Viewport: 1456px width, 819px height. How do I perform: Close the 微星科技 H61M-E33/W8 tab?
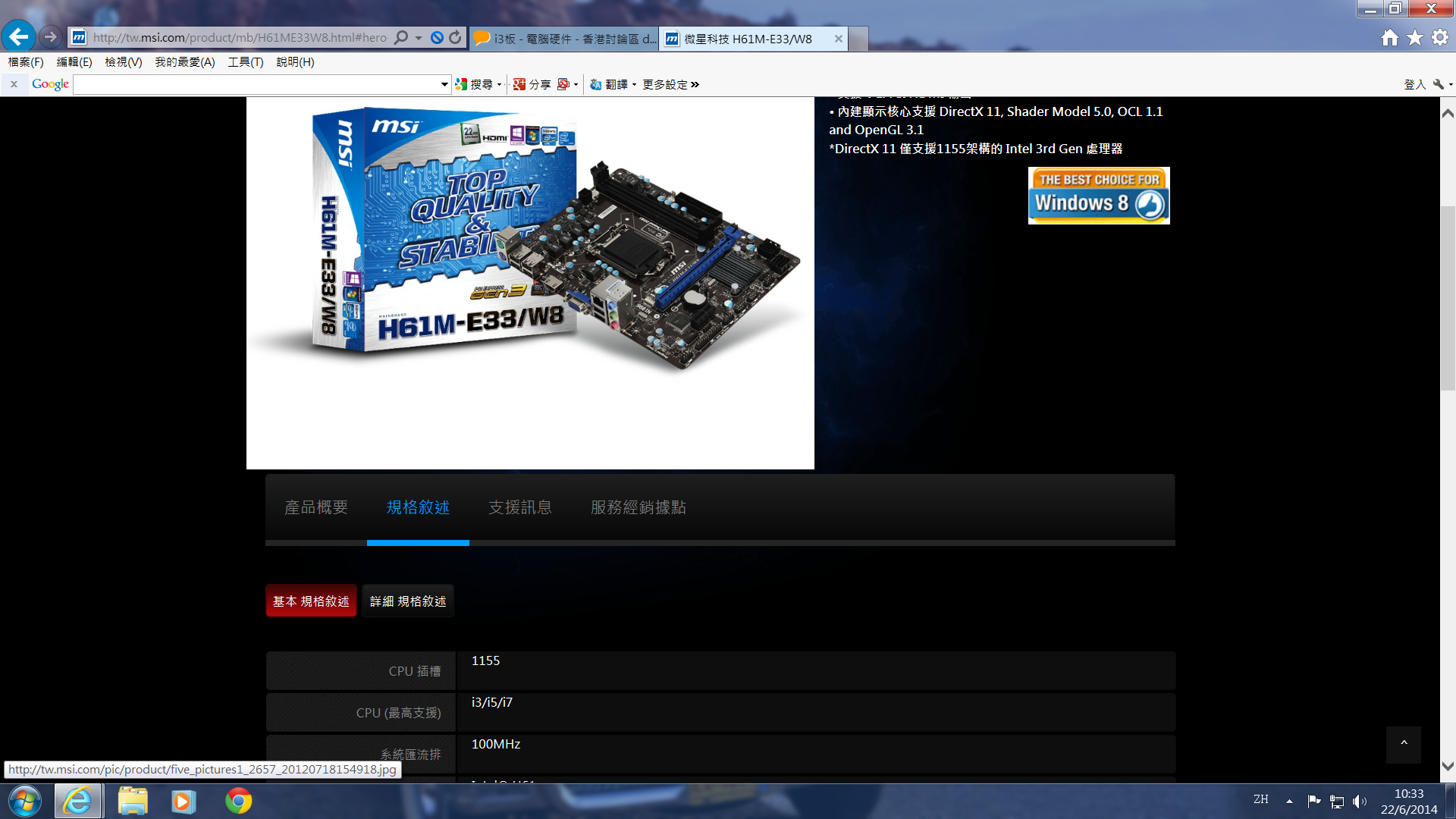pos(838,38)
